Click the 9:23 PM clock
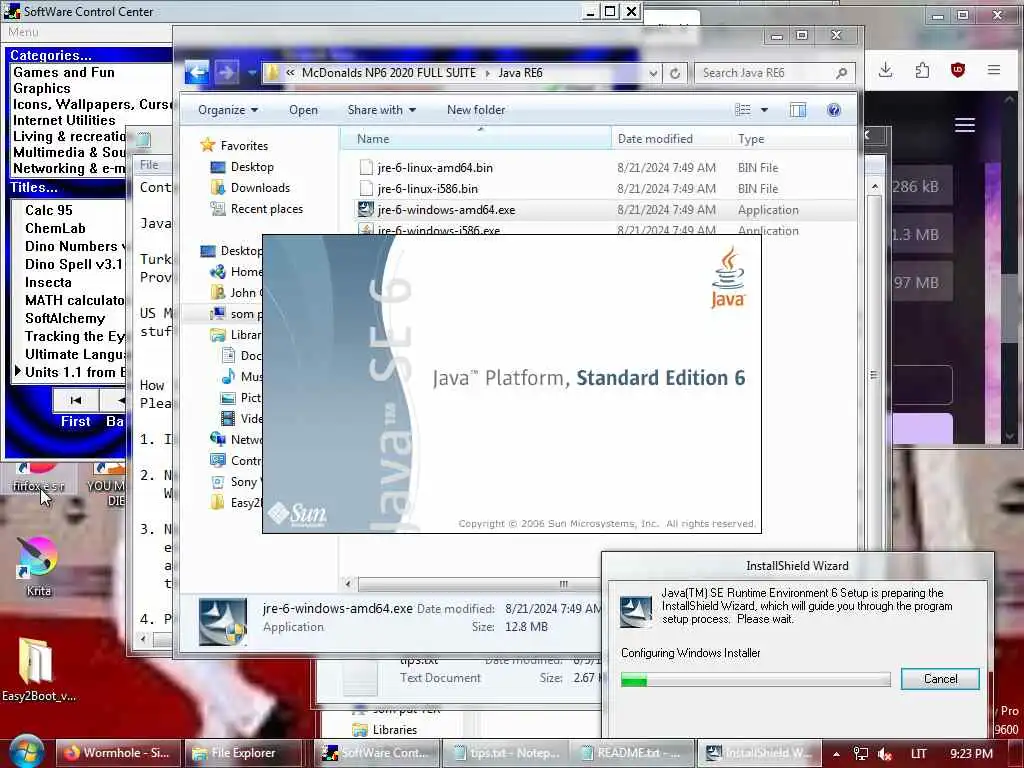The height and width of the screenshot is (768, 1024). tap(971, 754)
